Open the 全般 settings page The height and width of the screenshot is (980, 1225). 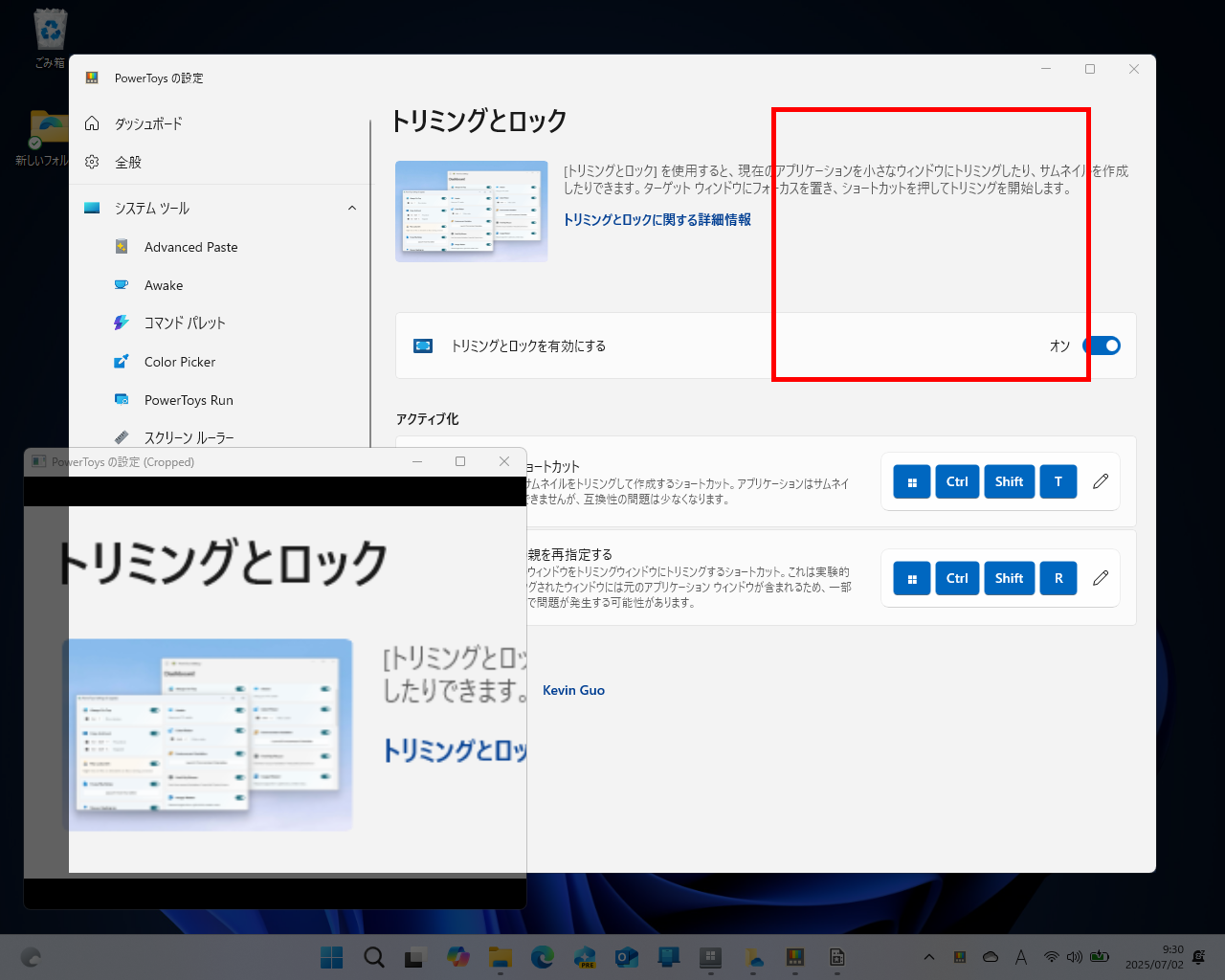pyautogui.click(x=128, y=162)
